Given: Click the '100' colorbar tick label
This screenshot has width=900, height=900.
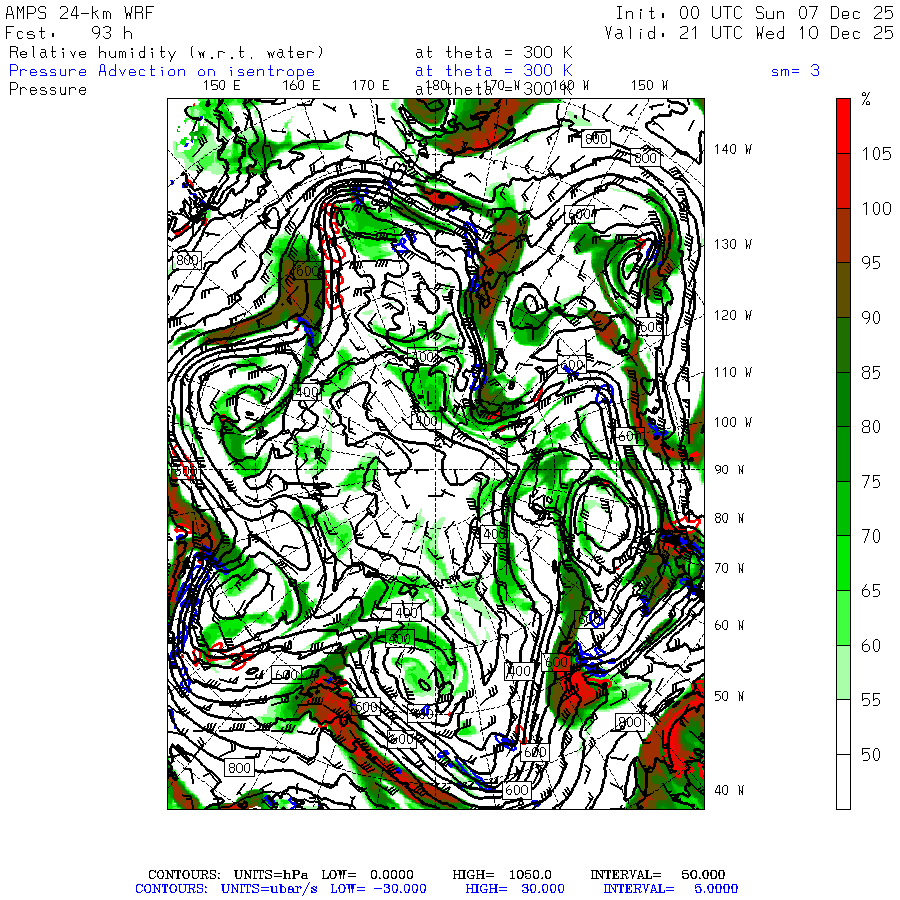Looking at the screenshot, I should 876,208.
